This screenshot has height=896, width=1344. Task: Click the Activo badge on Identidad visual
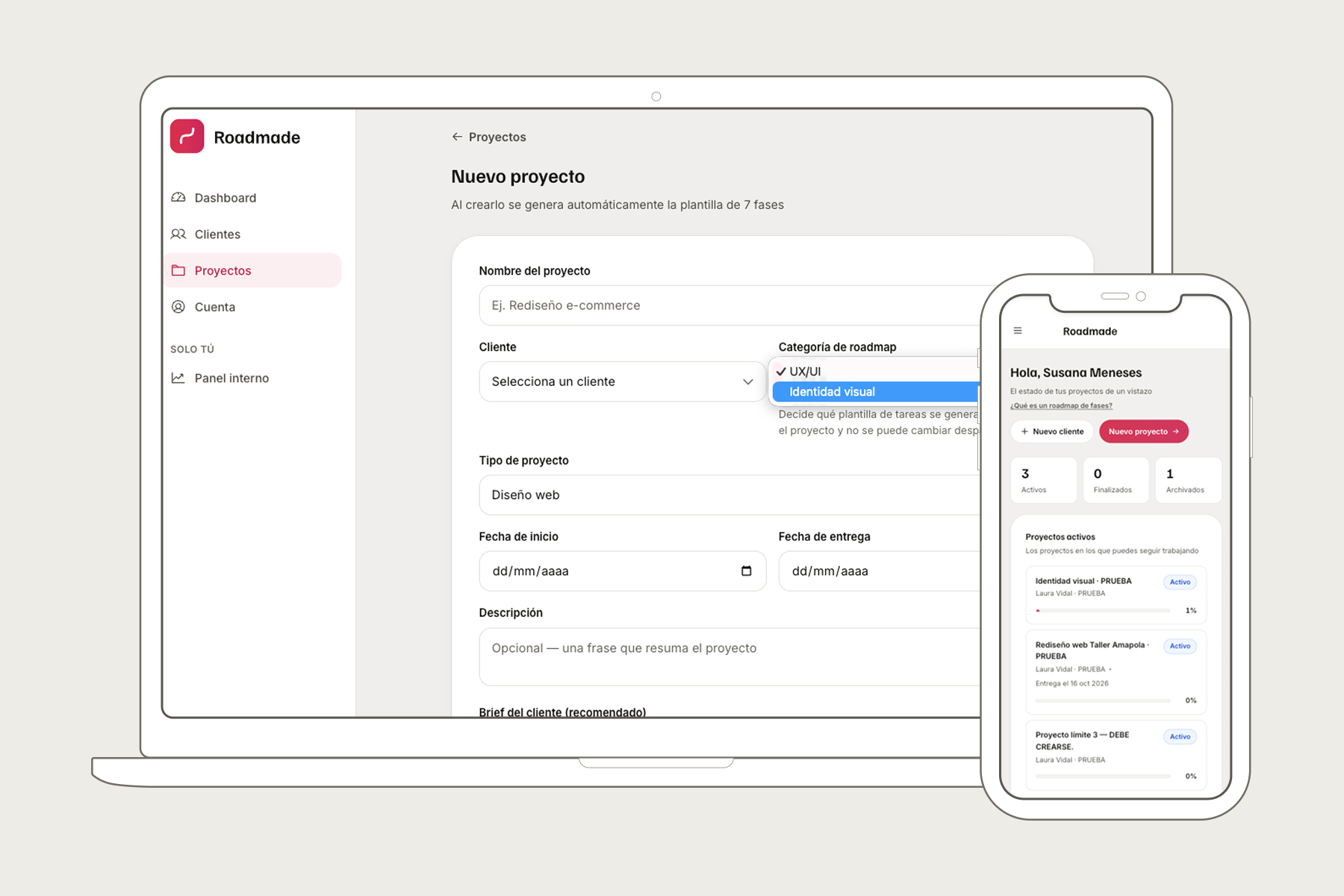pyautogui.click(x=1180, y=582)
